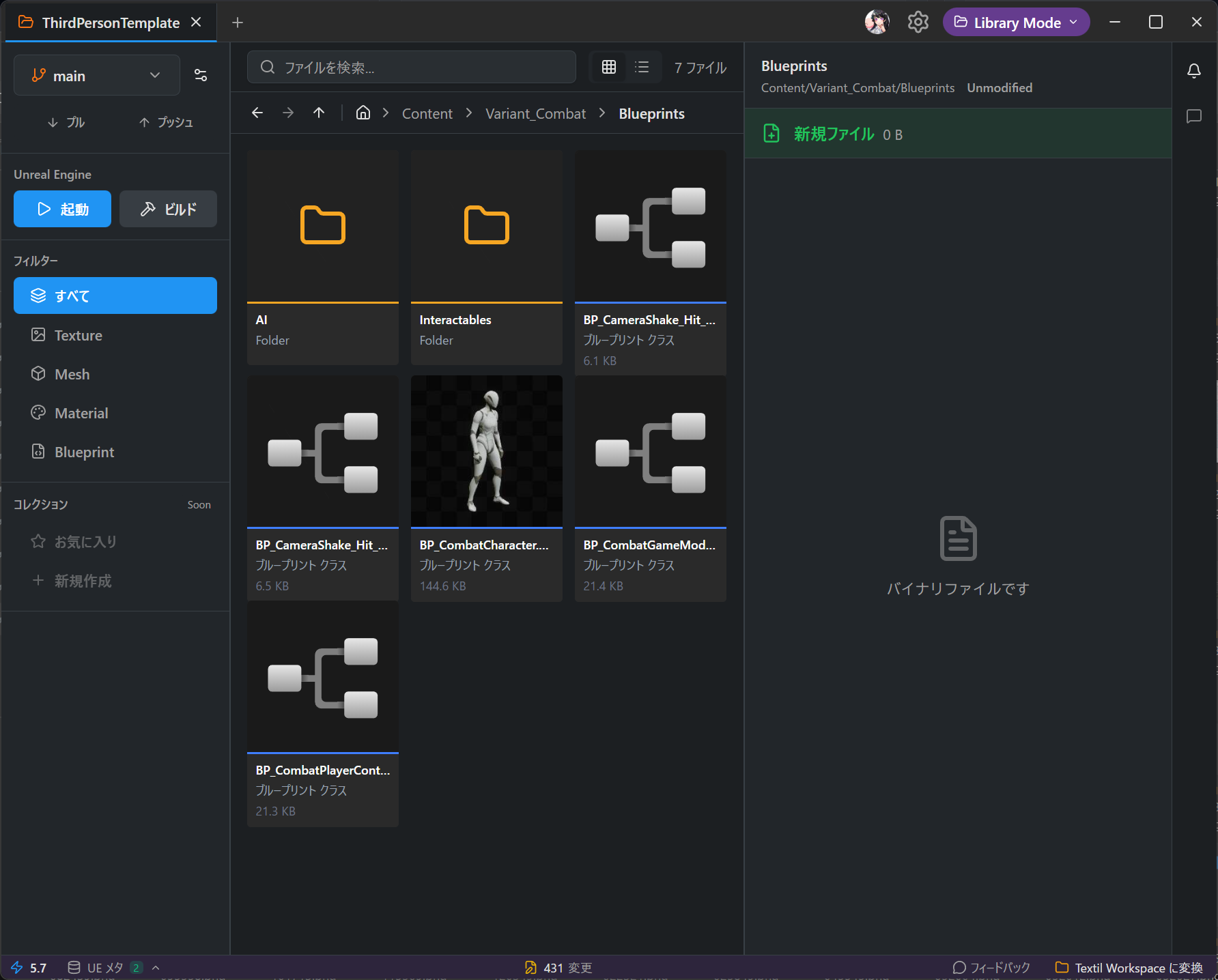Open the comments panel icon
This screenshot has width=1218, height=980.
[x=1193, y=117]
